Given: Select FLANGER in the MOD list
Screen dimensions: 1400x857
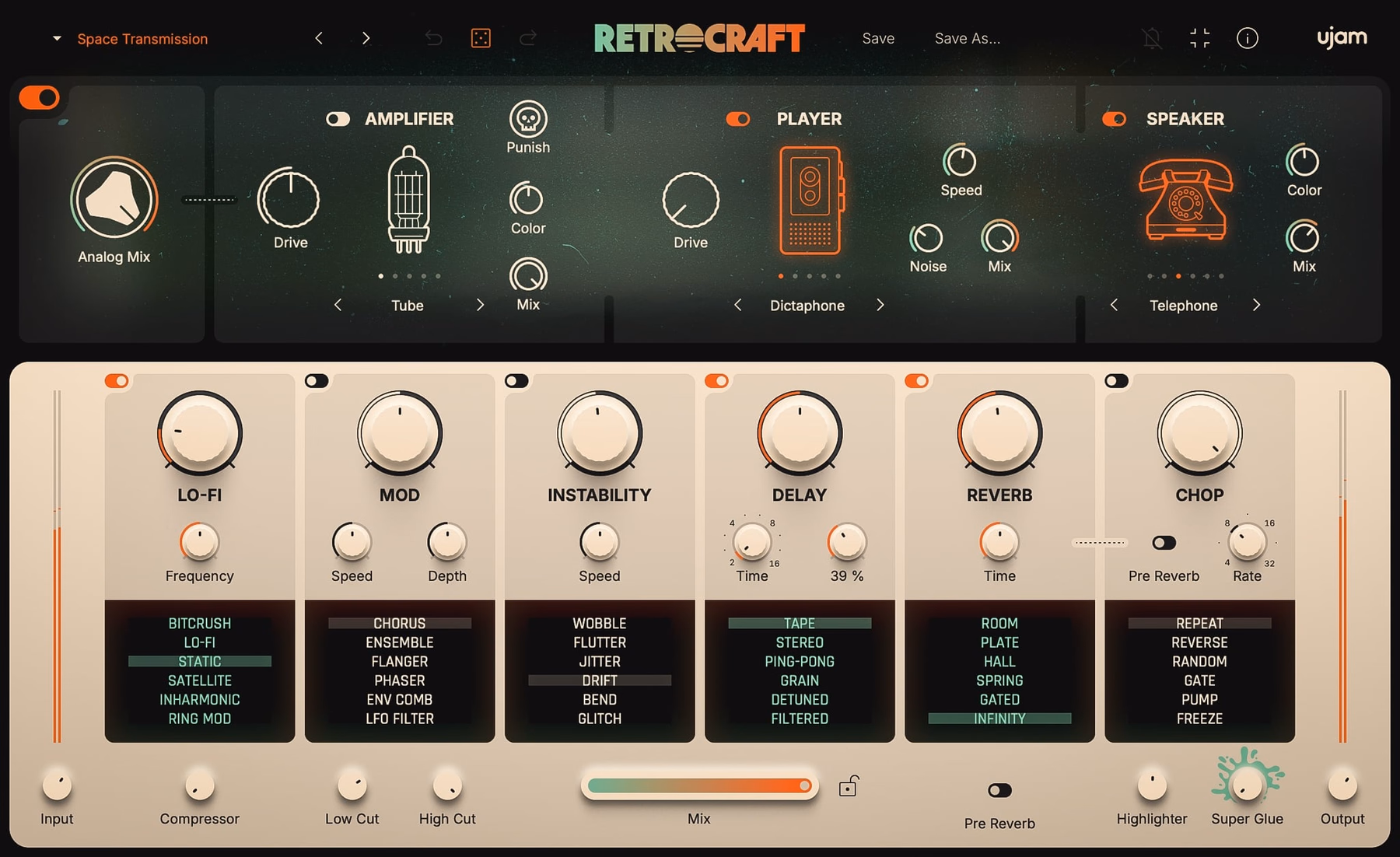Looking at the screenshot, I should pos(400,662).
